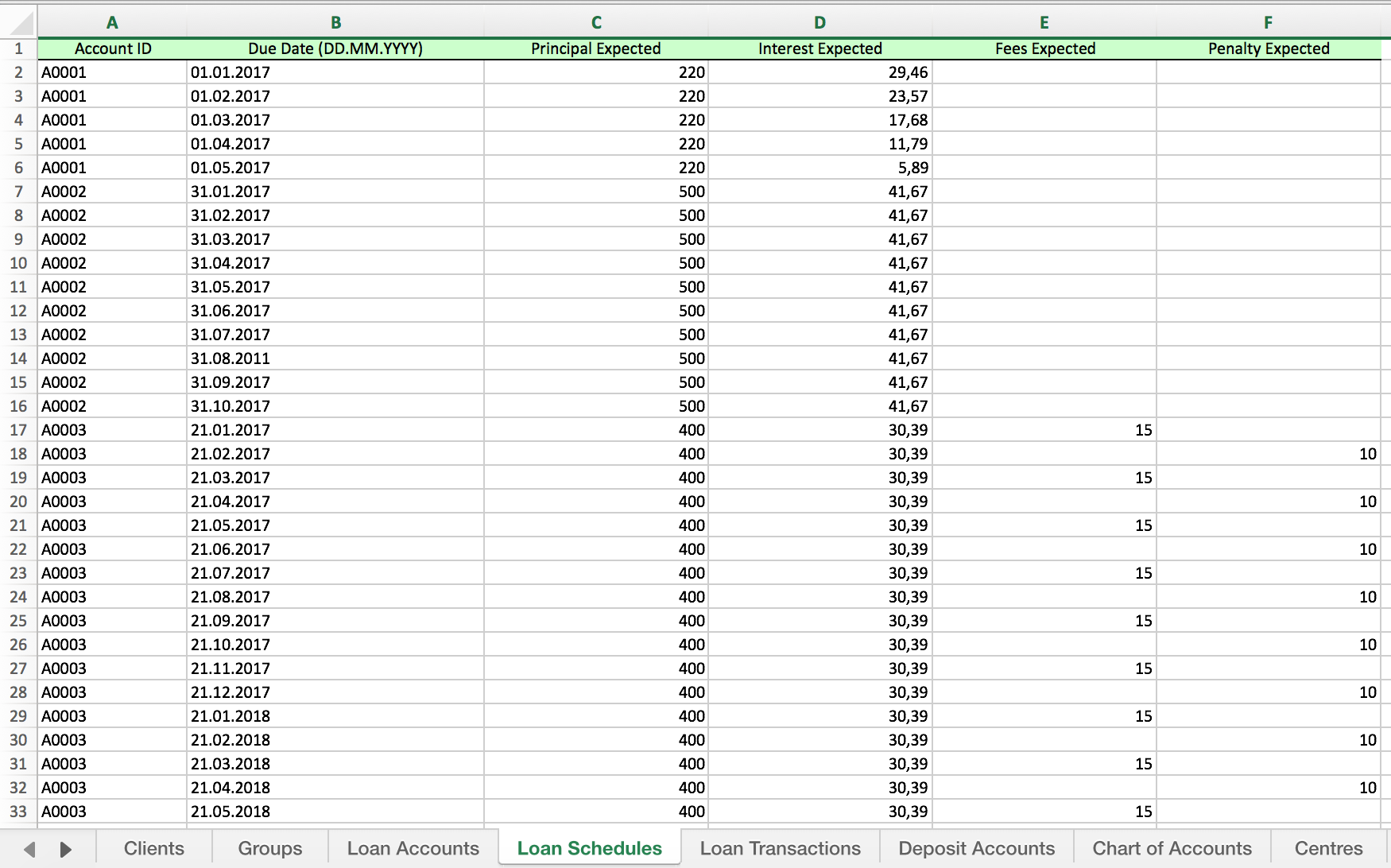Click the next sheet navigation arrow
Screen dimensions: 1391x868
(66, 849)
